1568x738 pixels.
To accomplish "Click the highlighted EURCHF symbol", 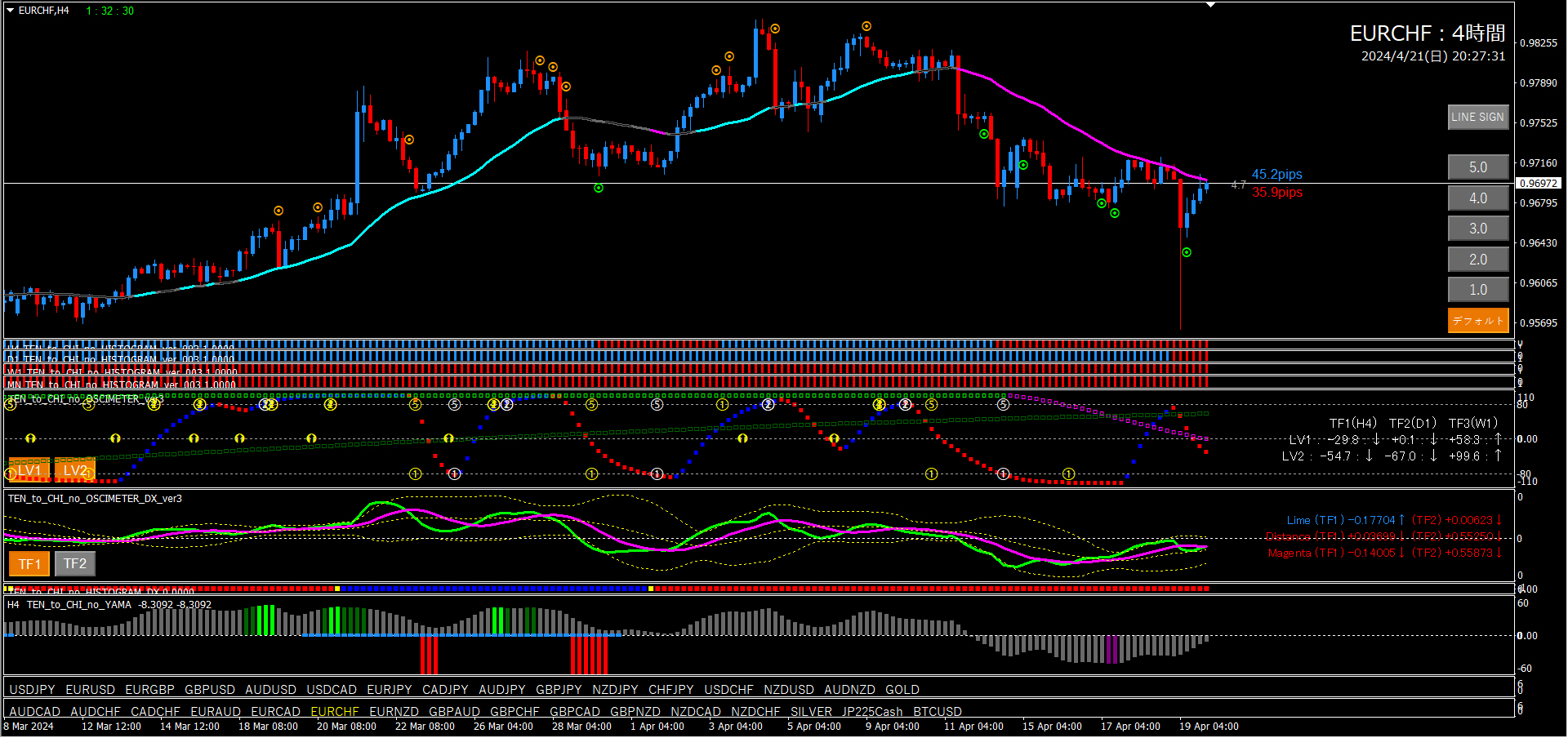I will pos(335,712).
